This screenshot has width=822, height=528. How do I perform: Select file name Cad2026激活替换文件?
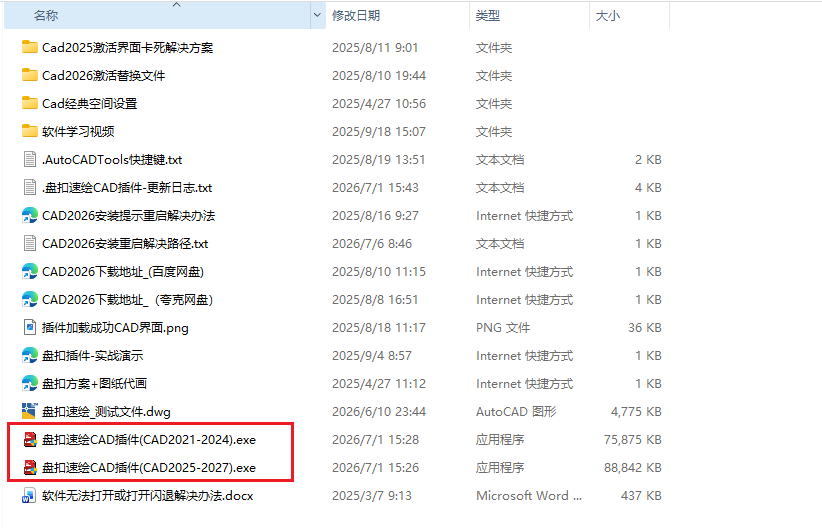(x=103, y=76)
